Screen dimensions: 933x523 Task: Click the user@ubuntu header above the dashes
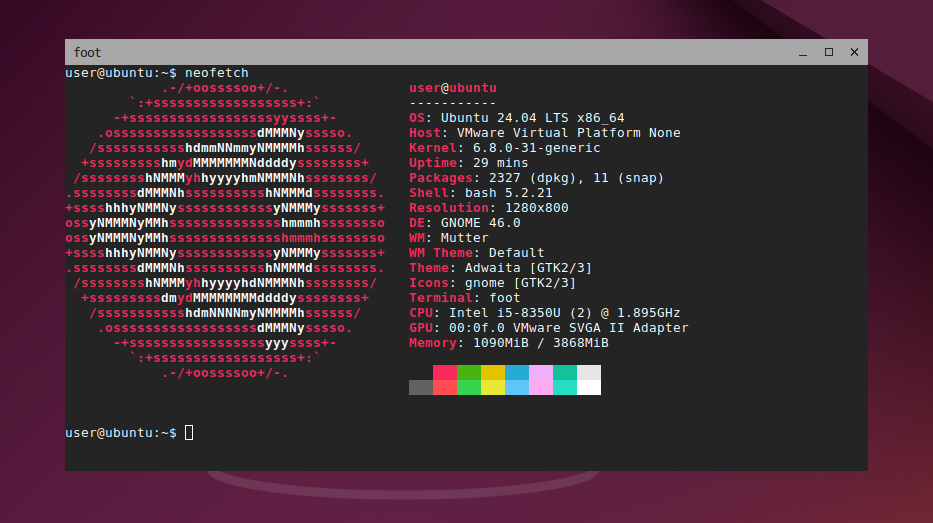(x=452, y=88)
